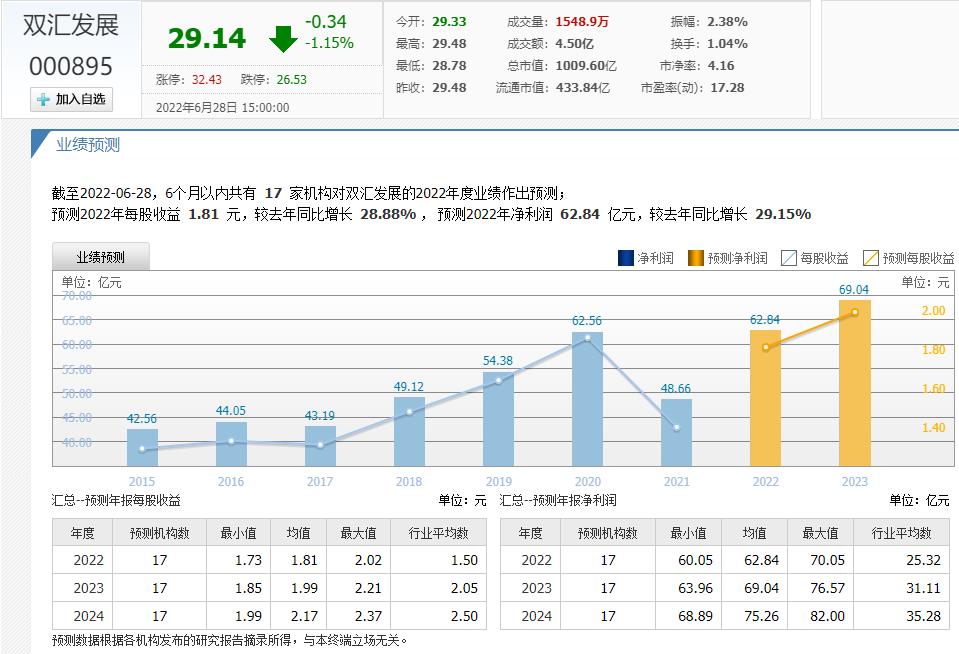
Task: Open the 2021 year label on chart axis
Action: pyautogui.click(x=677, y=481)
